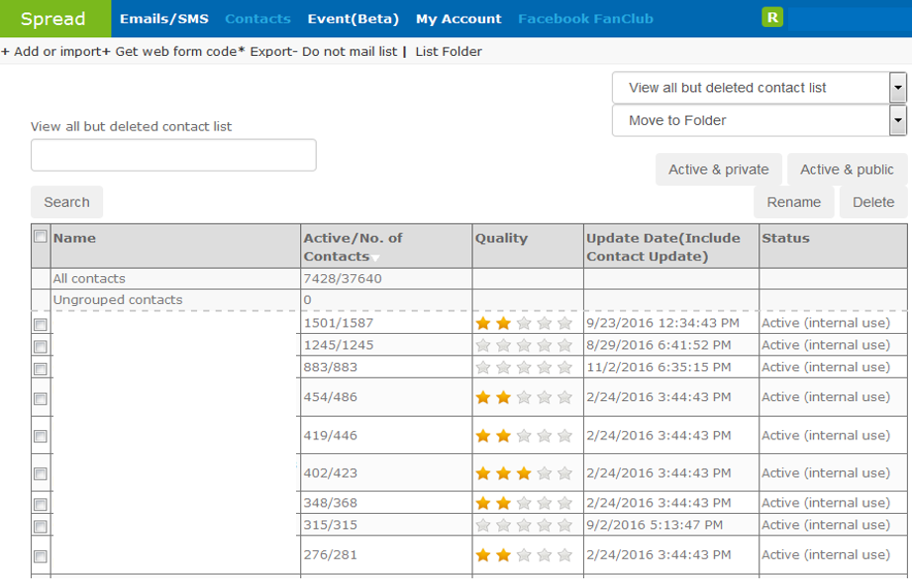Image resolution: width=912 pixels, height=582 pixels.
Task: Go to the Contacts menu
Action: pos(258,19)
